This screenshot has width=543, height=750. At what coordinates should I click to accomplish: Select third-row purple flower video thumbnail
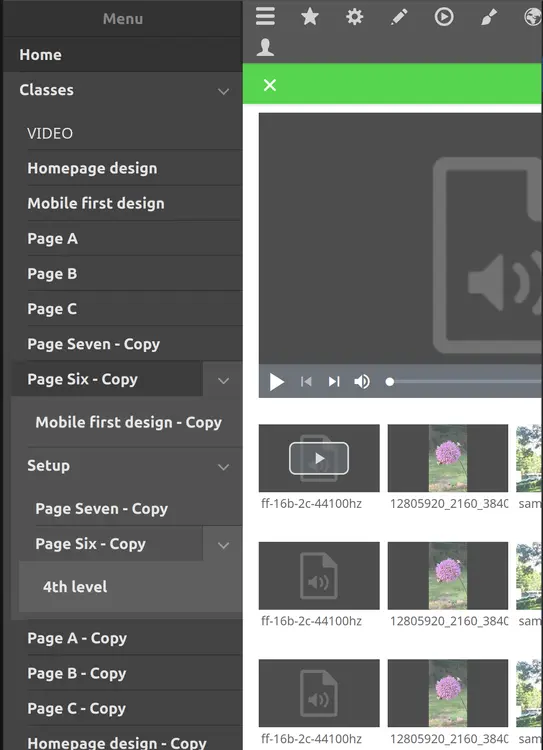pos(448,694)
